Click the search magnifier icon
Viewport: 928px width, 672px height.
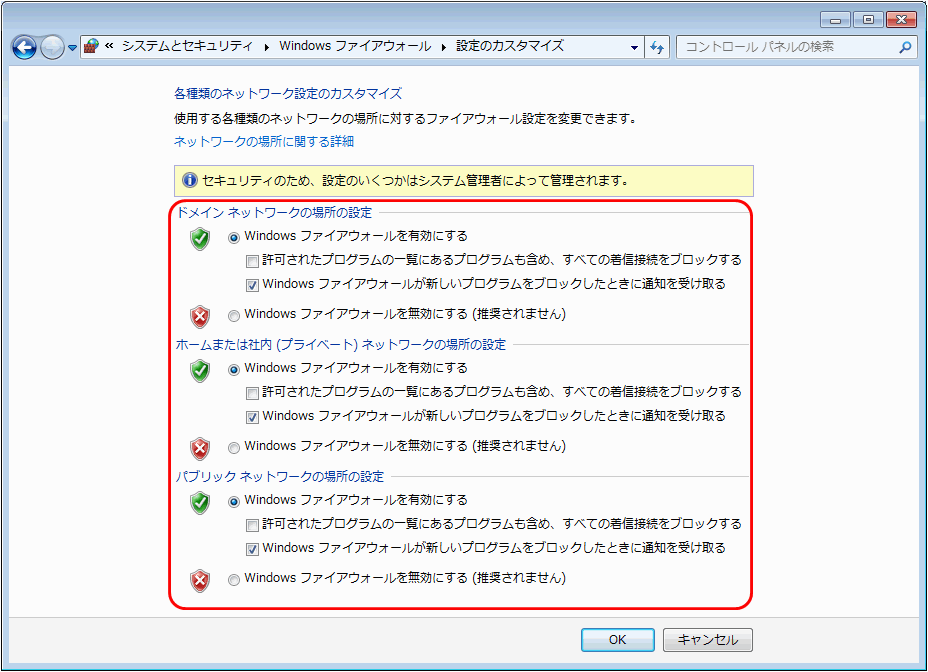click(903, 46)
